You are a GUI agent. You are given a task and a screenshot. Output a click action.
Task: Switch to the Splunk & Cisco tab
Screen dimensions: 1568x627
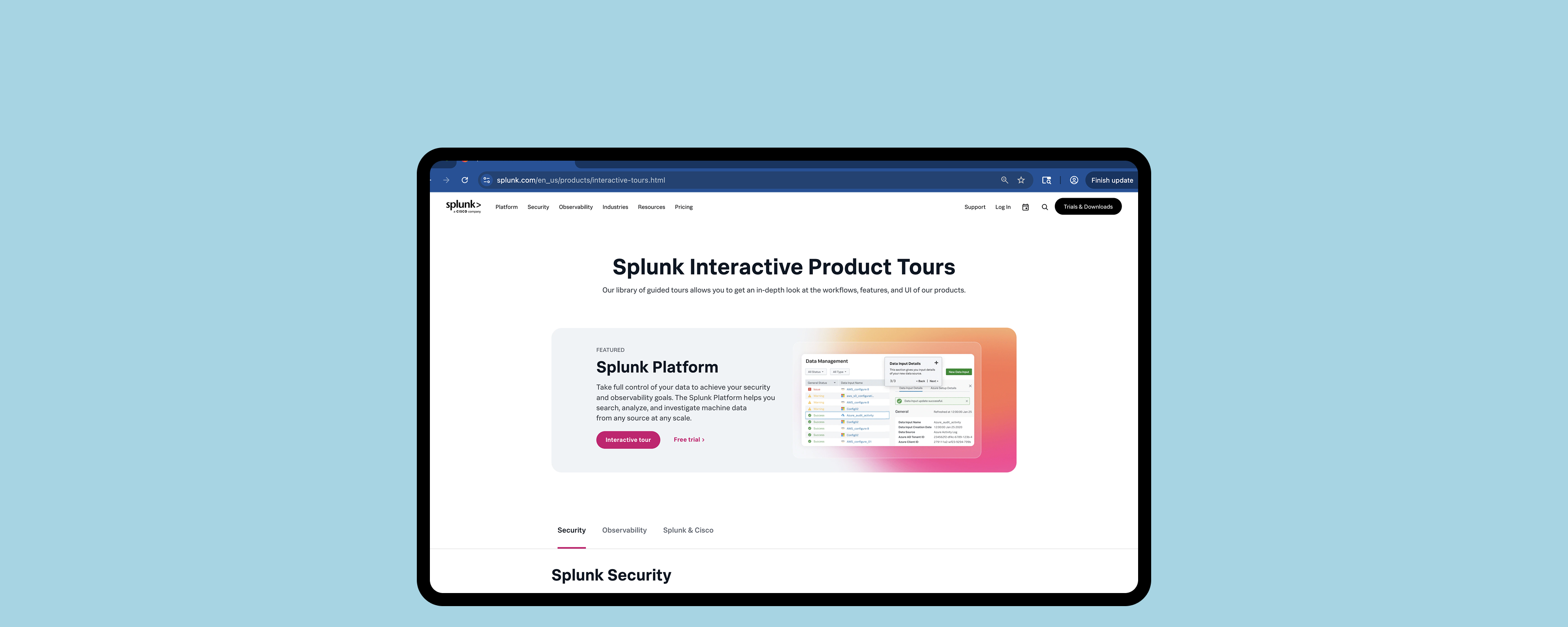(688, 530)
